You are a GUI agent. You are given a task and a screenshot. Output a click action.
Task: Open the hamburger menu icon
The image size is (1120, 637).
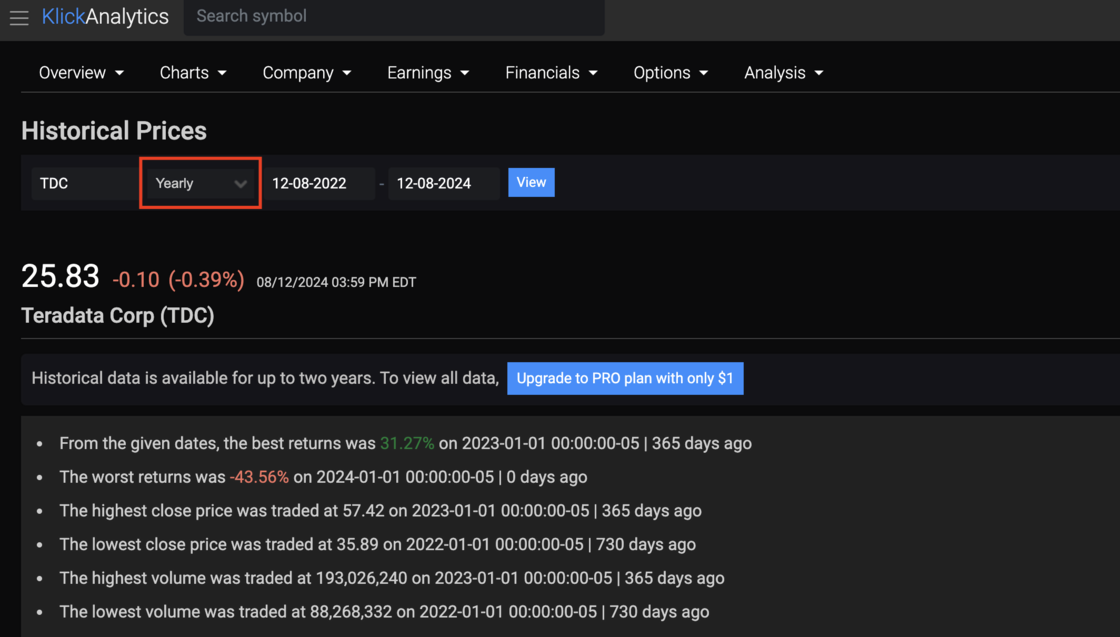(x=19, y=18)
